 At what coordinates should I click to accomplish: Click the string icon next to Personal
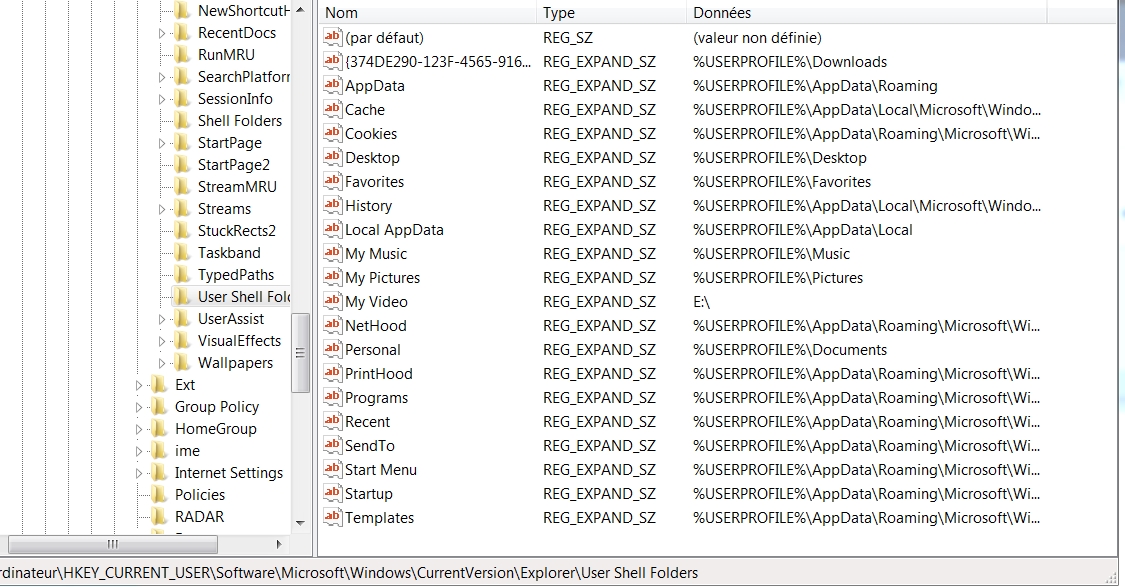tap(331, 349)
